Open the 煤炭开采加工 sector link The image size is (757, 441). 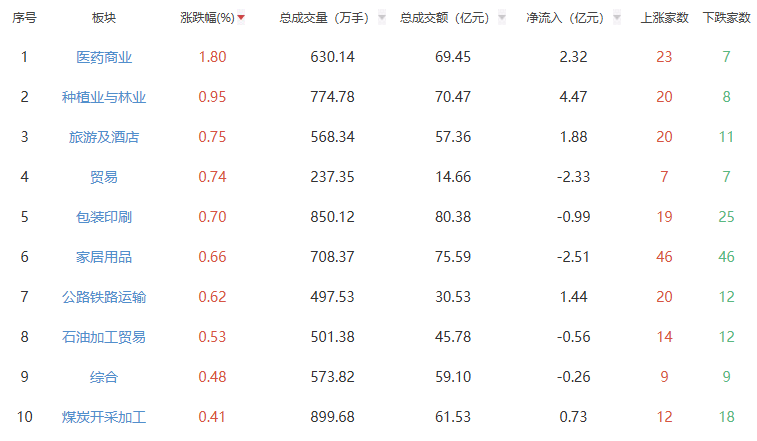(x=104, y=417)
